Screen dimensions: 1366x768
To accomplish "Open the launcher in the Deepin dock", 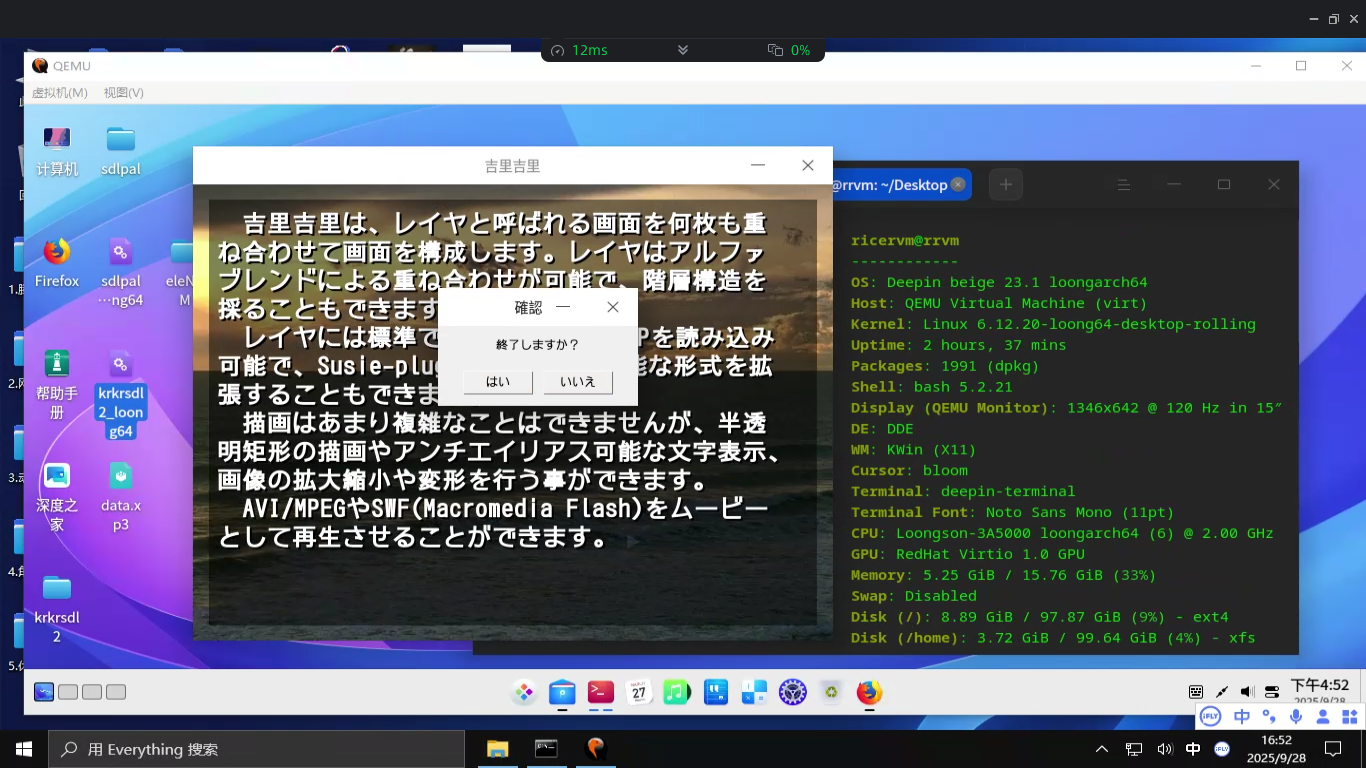I will point(524,692).
